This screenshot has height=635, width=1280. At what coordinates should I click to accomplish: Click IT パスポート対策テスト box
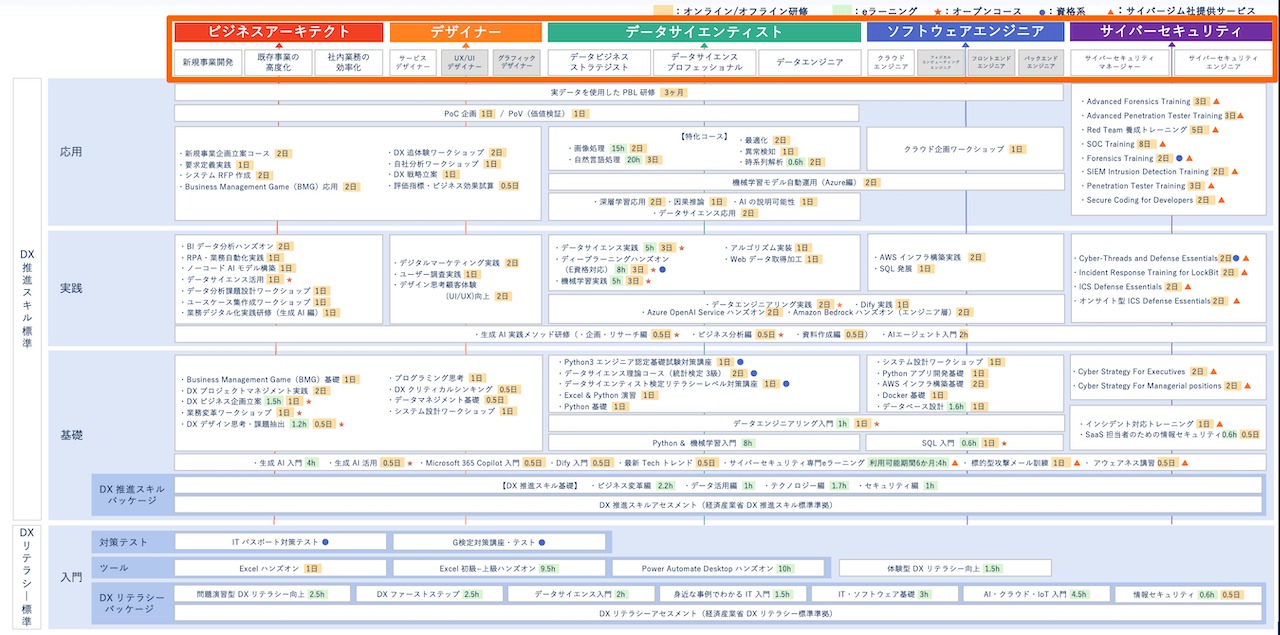279,542
